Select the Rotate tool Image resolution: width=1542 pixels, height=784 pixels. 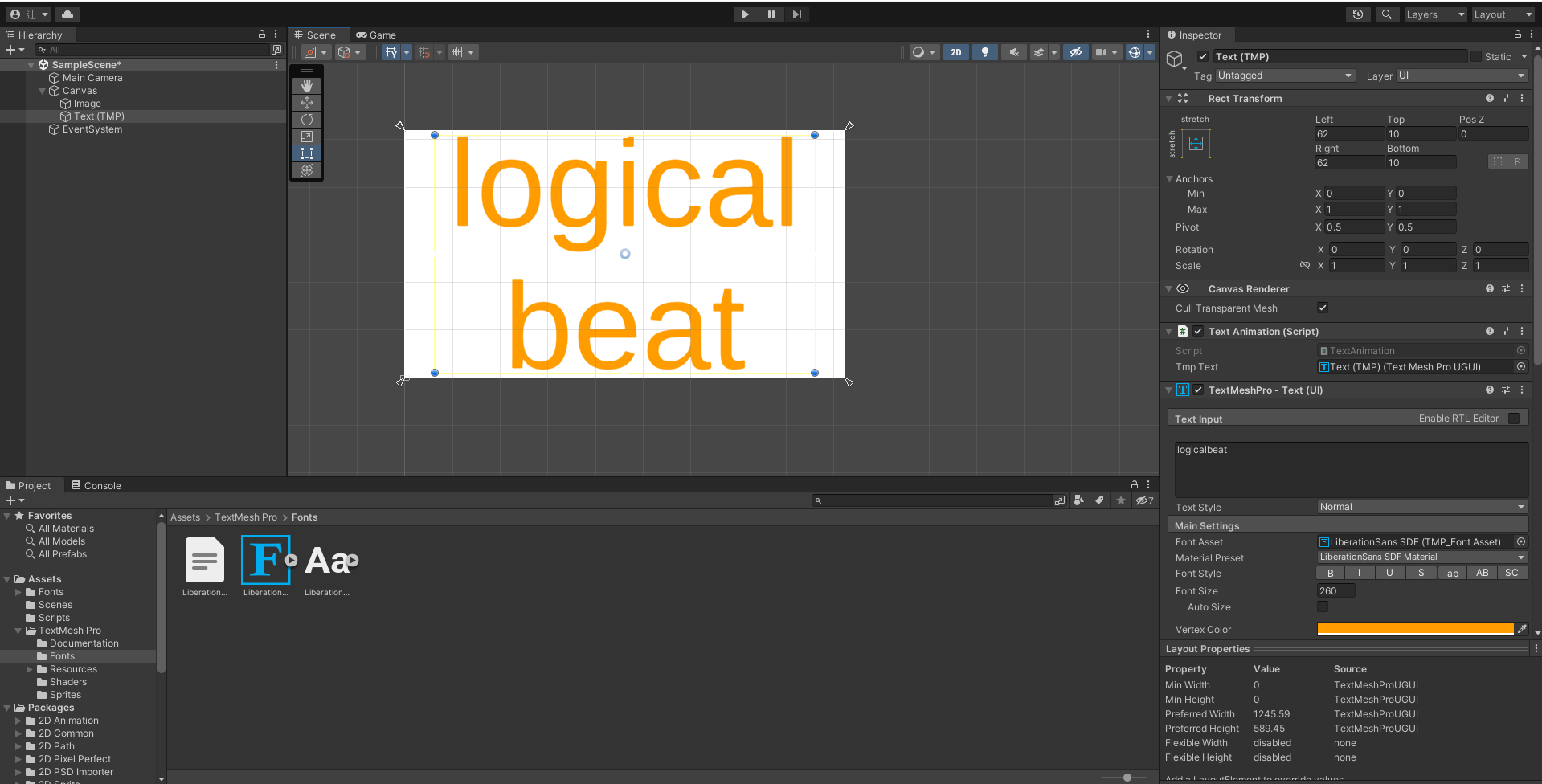pos(306,119)
